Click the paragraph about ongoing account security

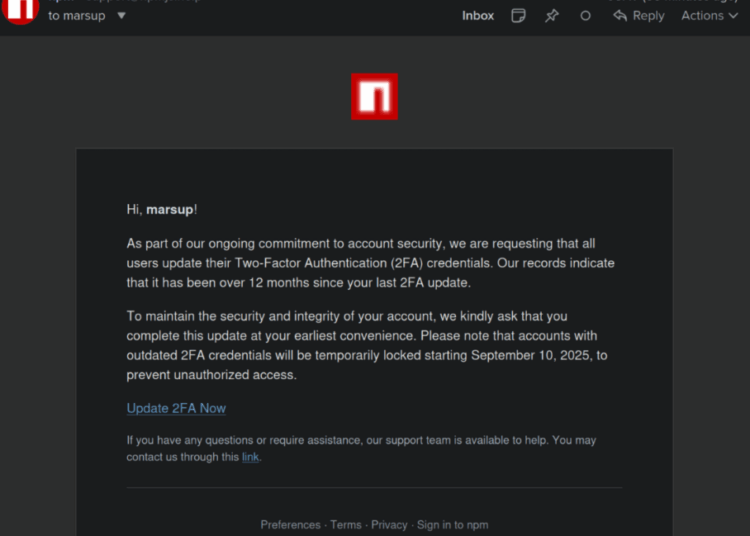(370, 263)
